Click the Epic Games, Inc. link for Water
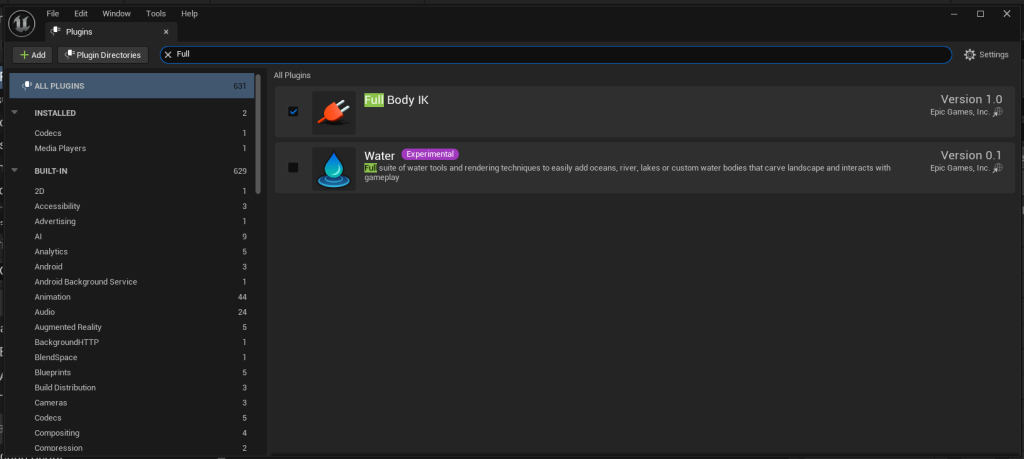The height and width of the screenshot is (459, 1024). 960,168
